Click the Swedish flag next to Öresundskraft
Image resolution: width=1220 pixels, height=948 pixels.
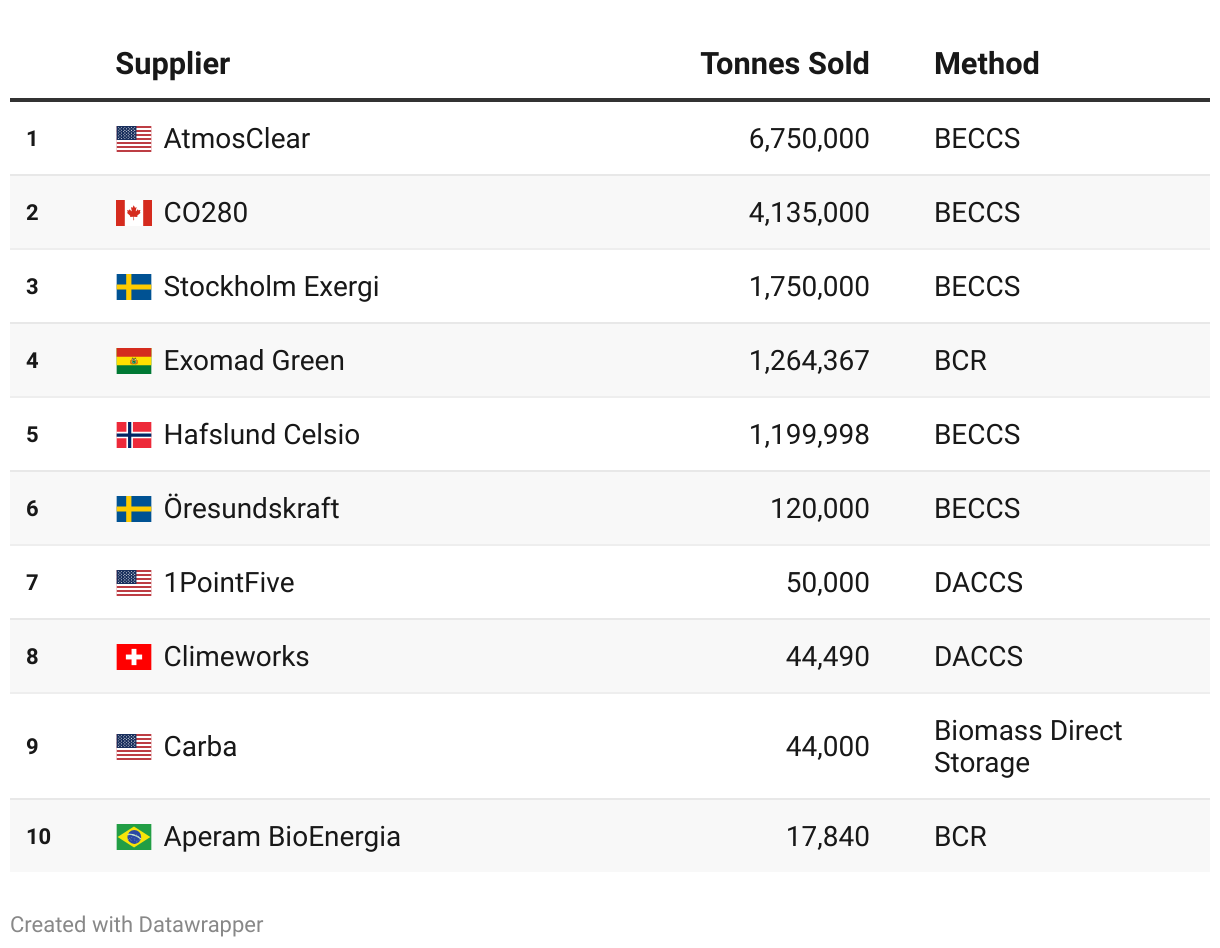tap(134, 509)
